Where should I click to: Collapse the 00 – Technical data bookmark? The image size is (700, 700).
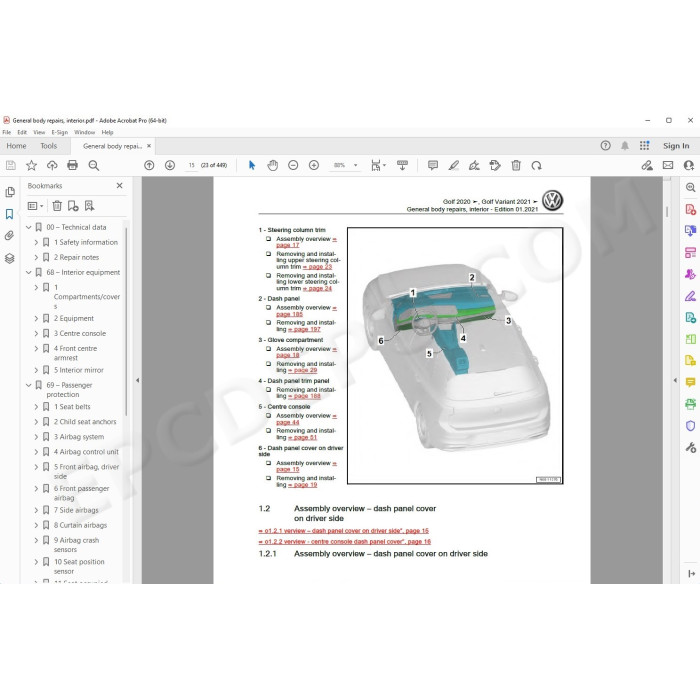29,227
